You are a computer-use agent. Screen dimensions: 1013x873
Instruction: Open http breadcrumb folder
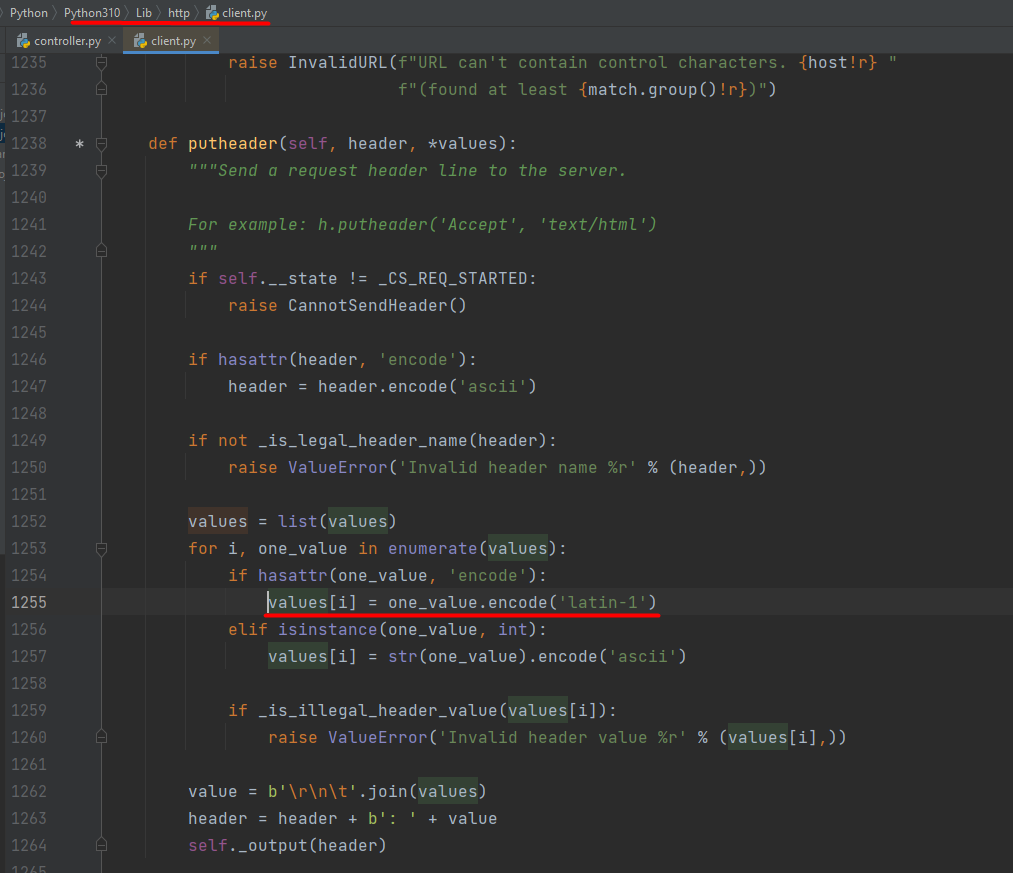179,13
